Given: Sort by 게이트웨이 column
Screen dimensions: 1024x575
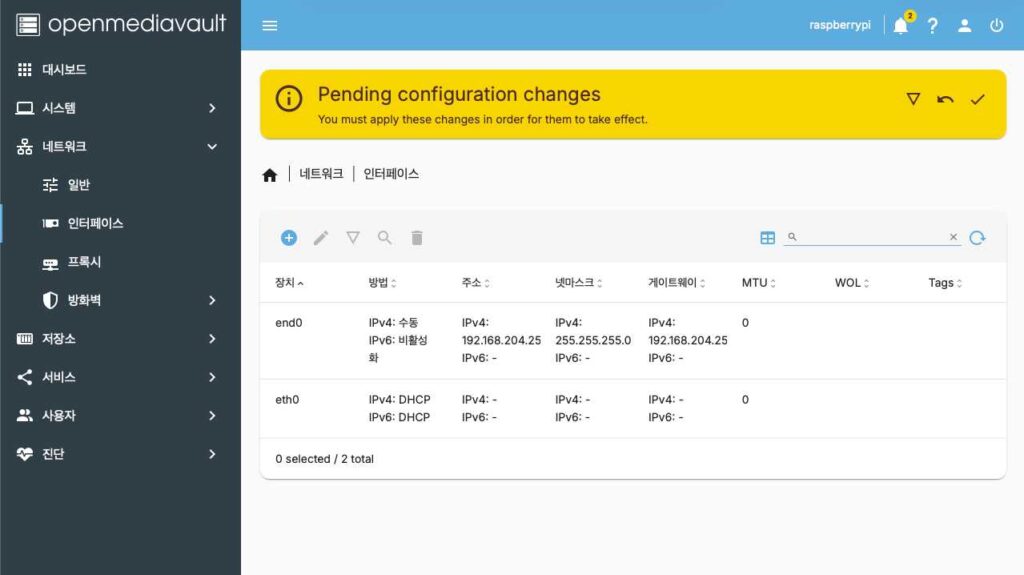Looking at the screenshot, I should click(677, 283).
